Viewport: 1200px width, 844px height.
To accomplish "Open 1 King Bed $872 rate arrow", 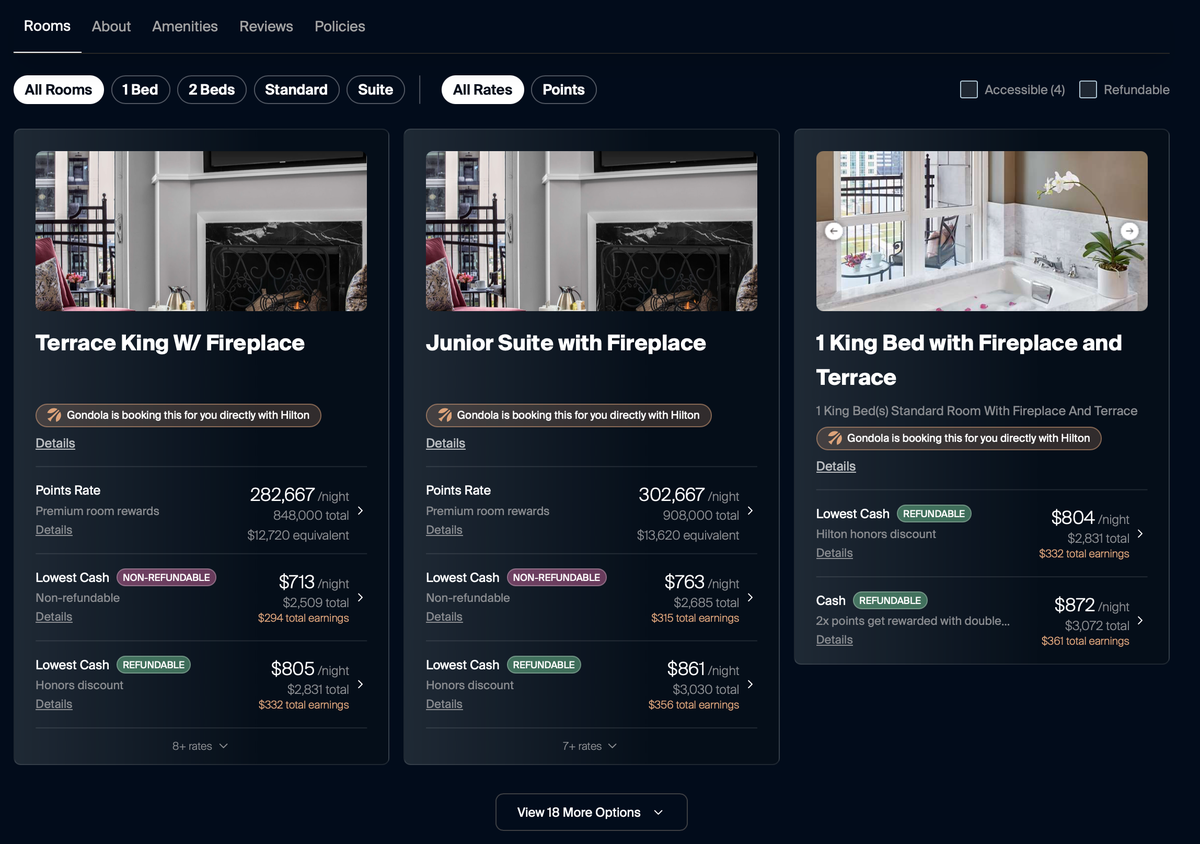I will click(1140, 621).
